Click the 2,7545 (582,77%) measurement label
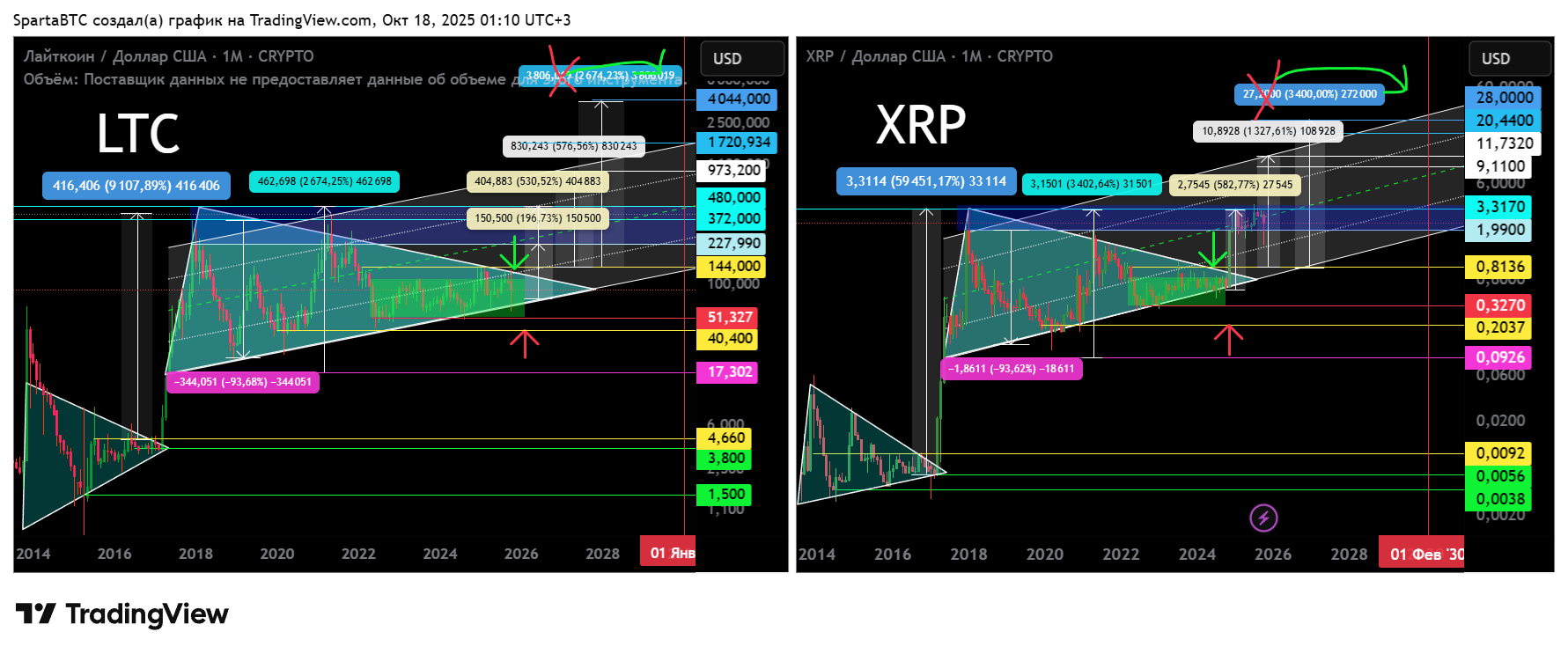 click(1234, 185)
